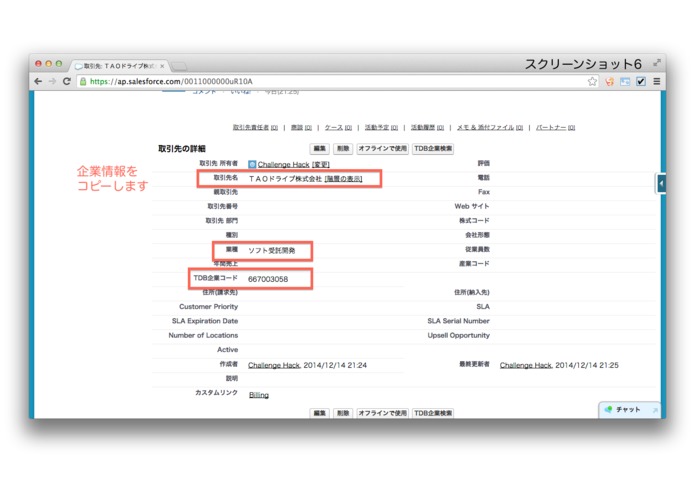
Task: Click the [変更] owner change link
Action: [x=320, y=164]
